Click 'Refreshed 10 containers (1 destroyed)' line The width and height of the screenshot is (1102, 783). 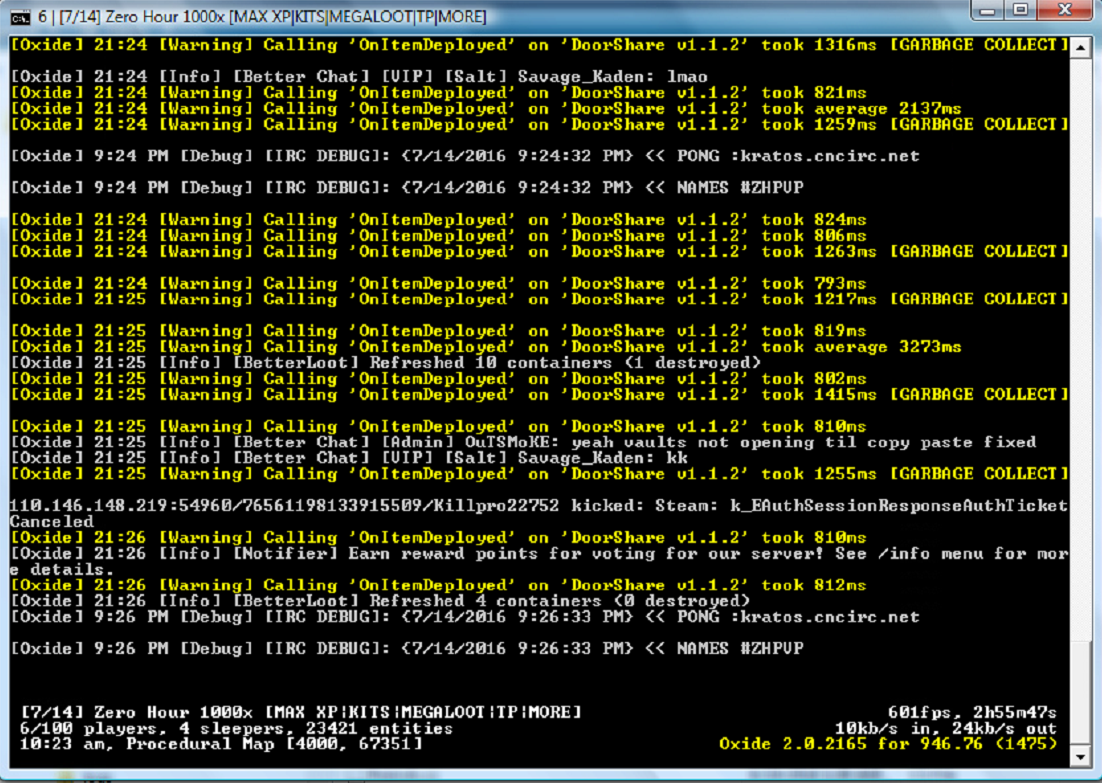[x=386, y=363]
